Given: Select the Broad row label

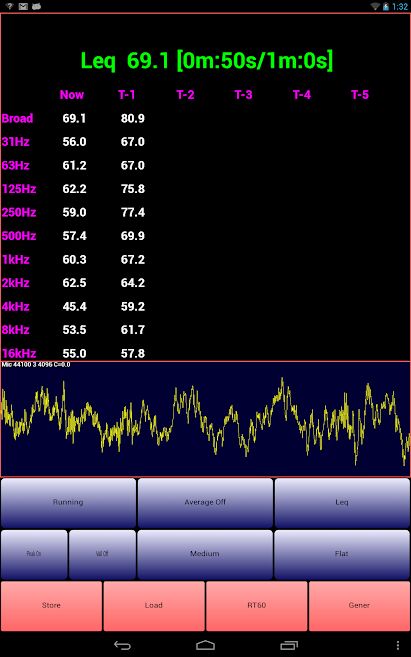Looking at the screenshot, I should (x=17, y=118).
